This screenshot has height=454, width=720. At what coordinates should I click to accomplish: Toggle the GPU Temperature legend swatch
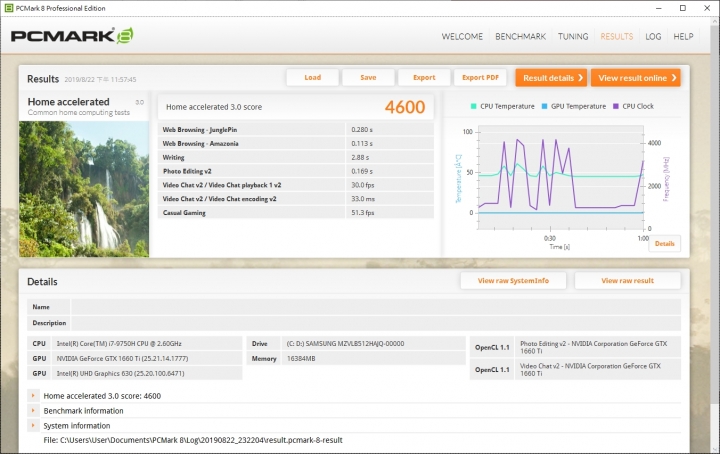[x=544, y=105]
